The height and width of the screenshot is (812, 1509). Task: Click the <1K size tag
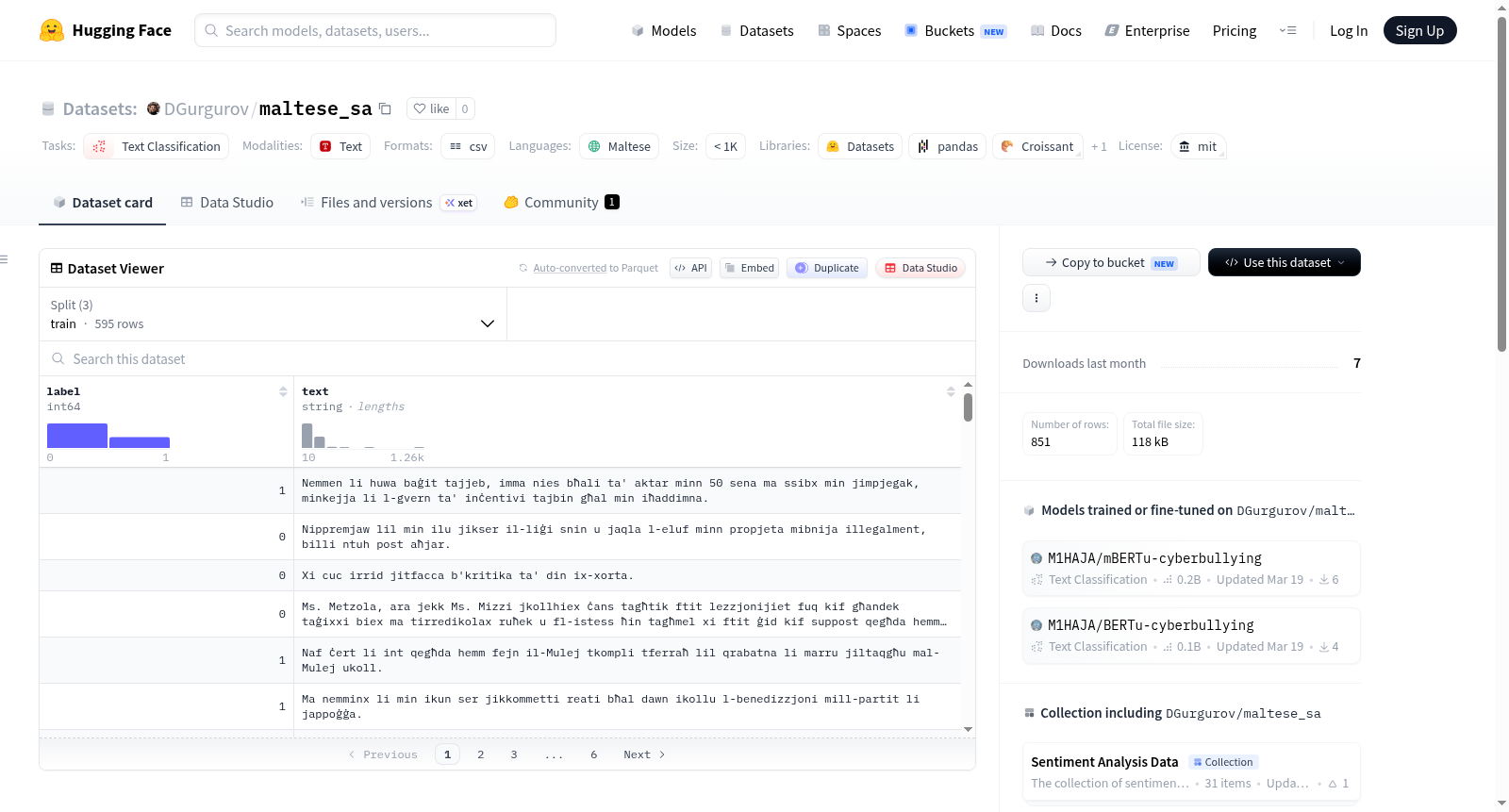click(725, 146)
